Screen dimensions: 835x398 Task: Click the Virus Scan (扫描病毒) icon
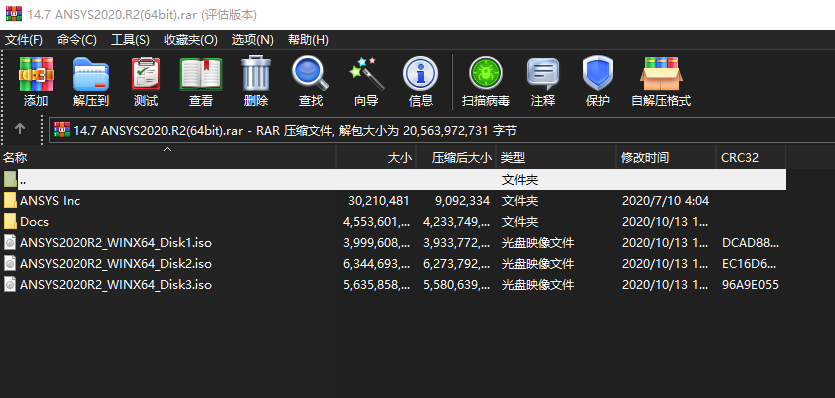486,74
